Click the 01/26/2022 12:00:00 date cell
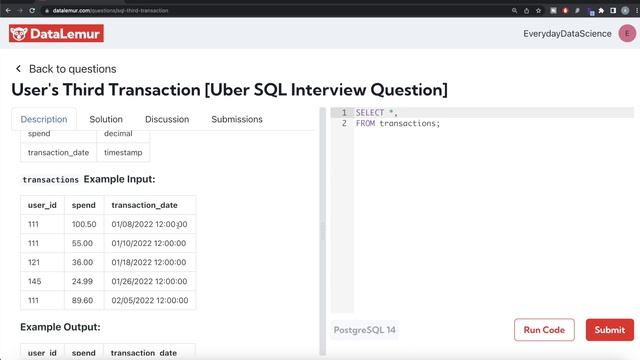This screenshot has width=640, height=360. (149, 281)
